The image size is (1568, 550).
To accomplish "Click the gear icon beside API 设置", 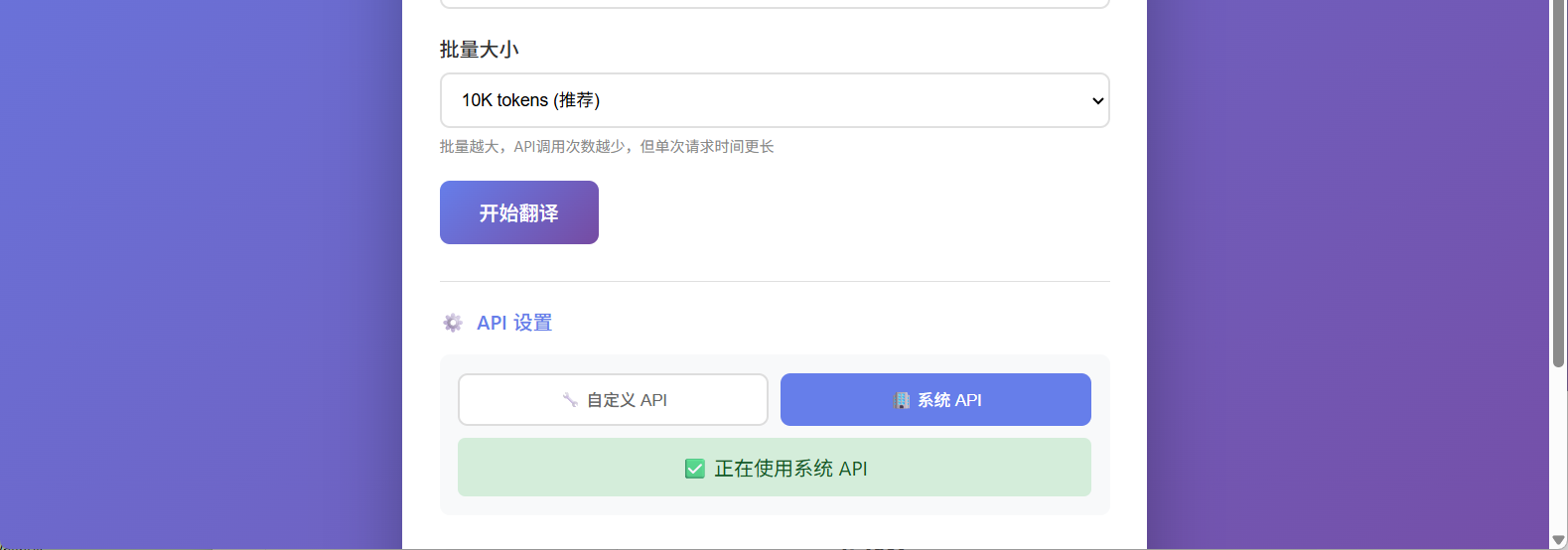I will tap(453, 323).
